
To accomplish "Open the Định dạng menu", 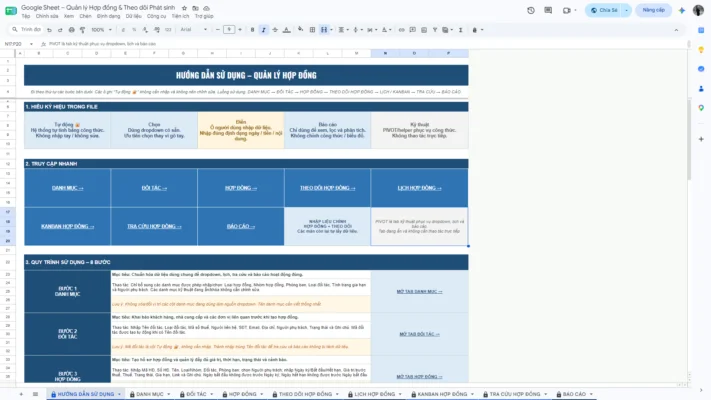I will click(108, 16).
